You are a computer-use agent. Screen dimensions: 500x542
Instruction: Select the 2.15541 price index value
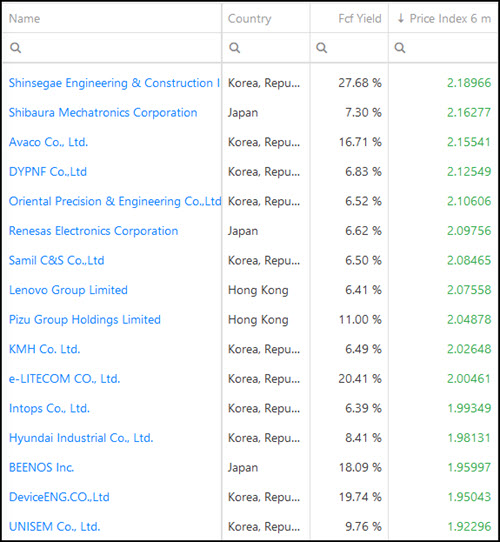(469, 142)
